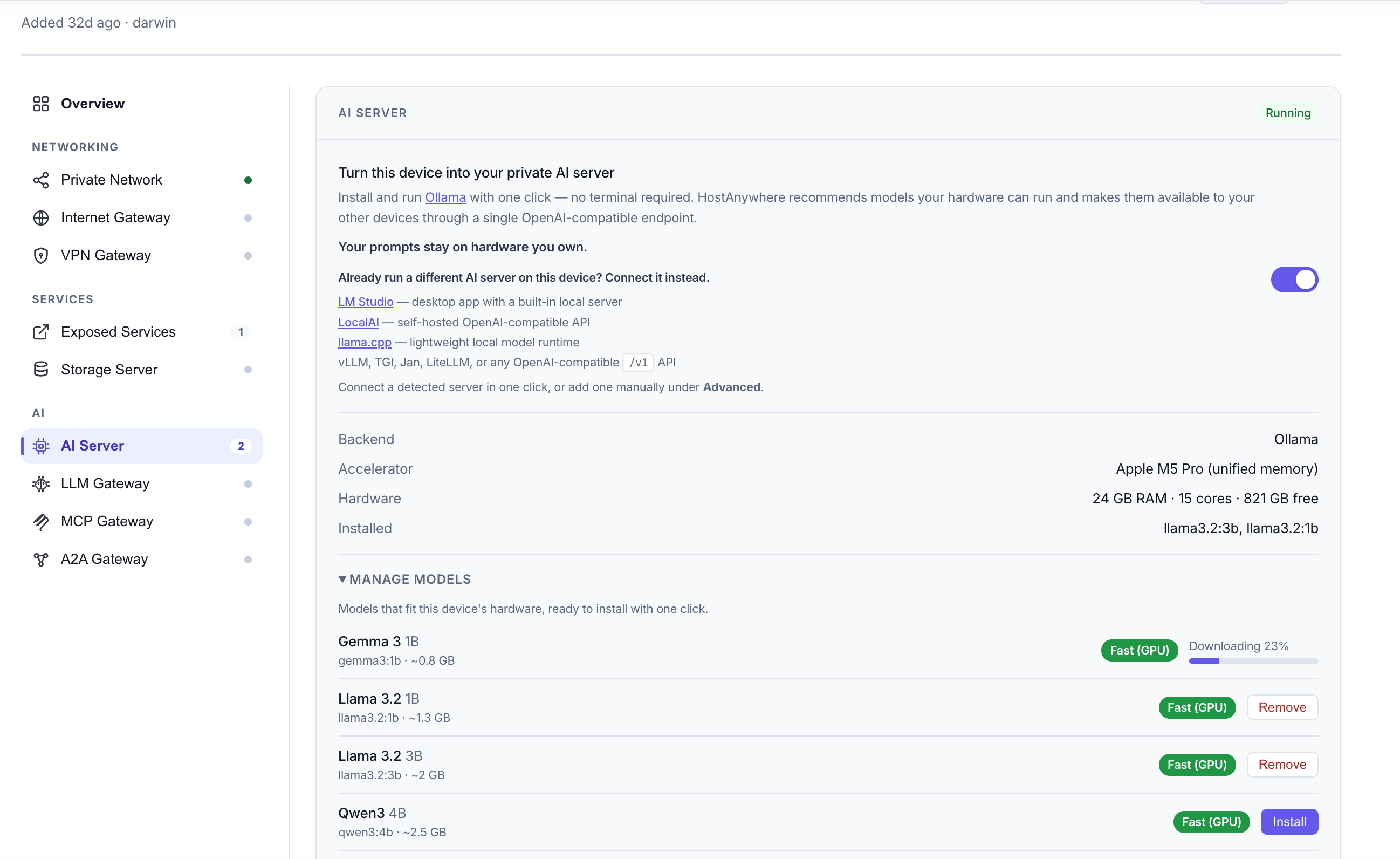Click Fast (GPU) badge for Gemma 3
This screenshot has height=859, width=1400.
1139,650
